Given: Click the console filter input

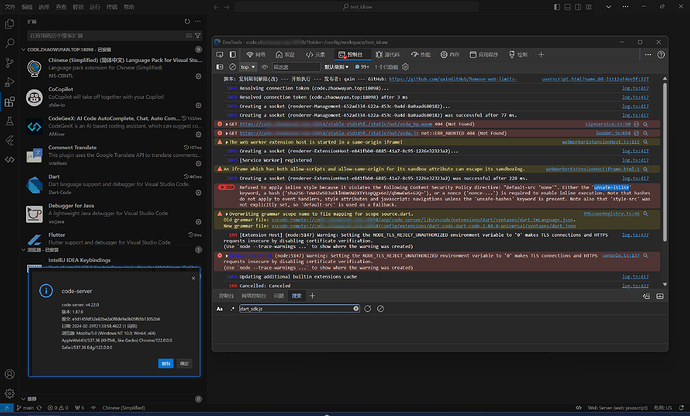Looking at the screenshot, I should (x=296, y=67).
